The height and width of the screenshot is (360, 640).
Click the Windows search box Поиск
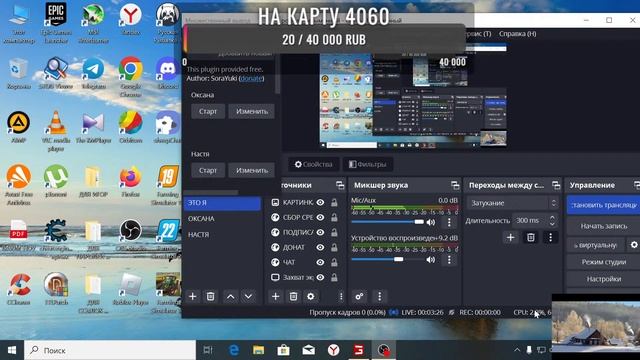[110, 350]
